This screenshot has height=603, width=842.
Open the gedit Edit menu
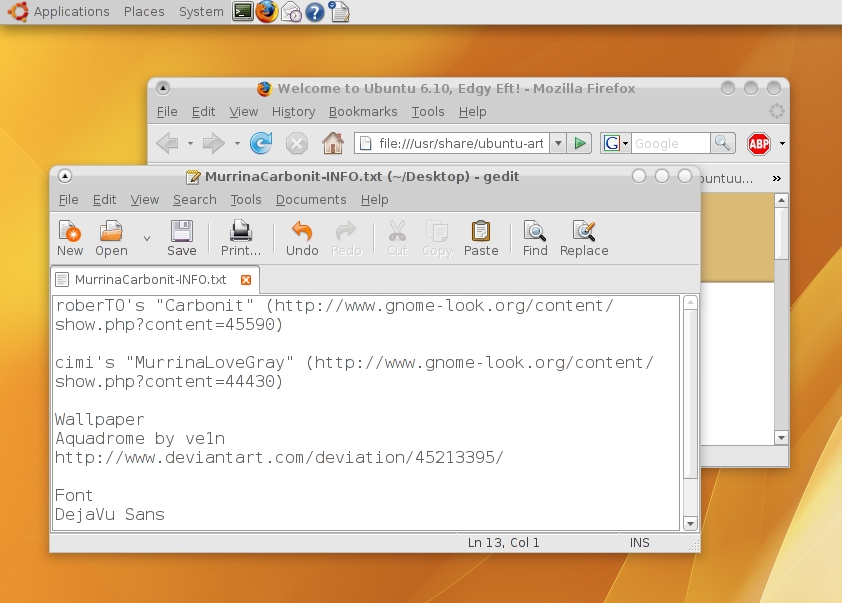[104, 200]
